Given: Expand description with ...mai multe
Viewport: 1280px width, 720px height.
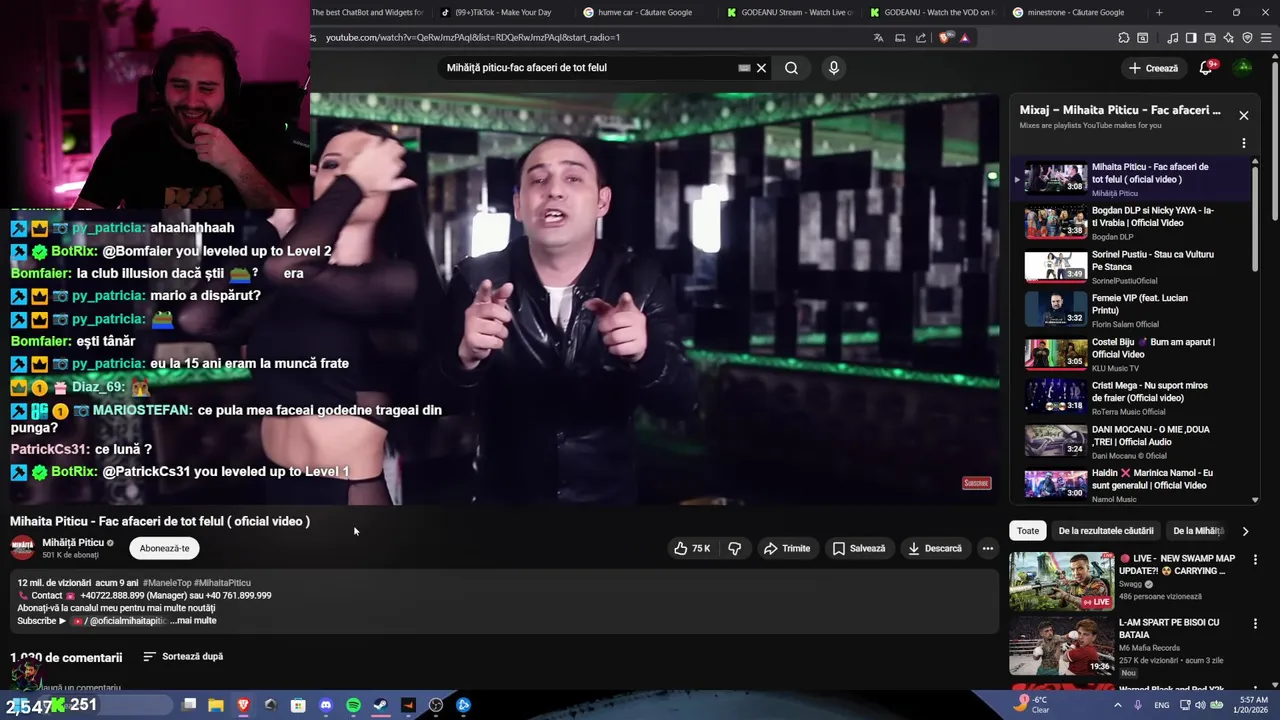Looking at the screenshot, I should coord(193,621).
